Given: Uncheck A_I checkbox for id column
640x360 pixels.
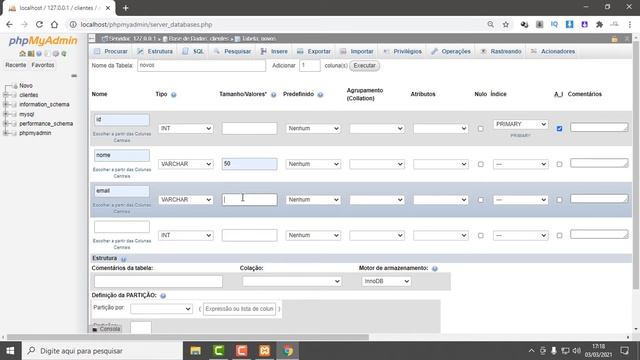Looking at the screenshot, I should click(559, 129).
